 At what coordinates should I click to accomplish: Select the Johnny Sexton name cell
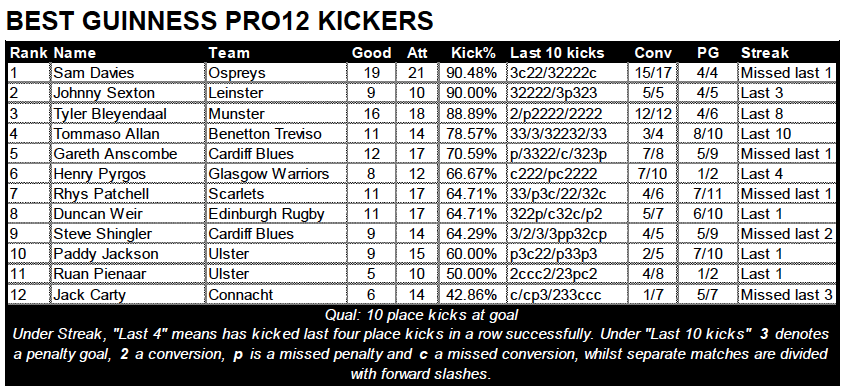128,93
